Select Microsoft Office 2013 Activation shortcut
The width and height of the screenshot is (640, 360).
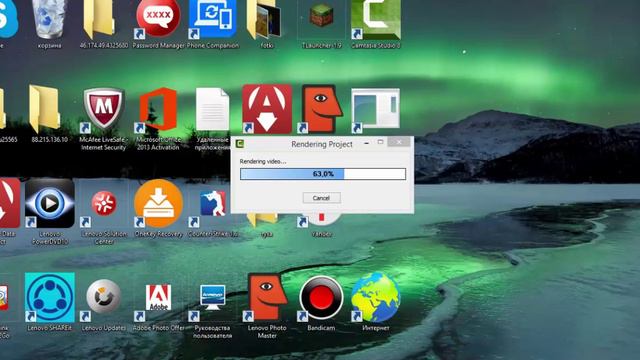pos(158,109)
